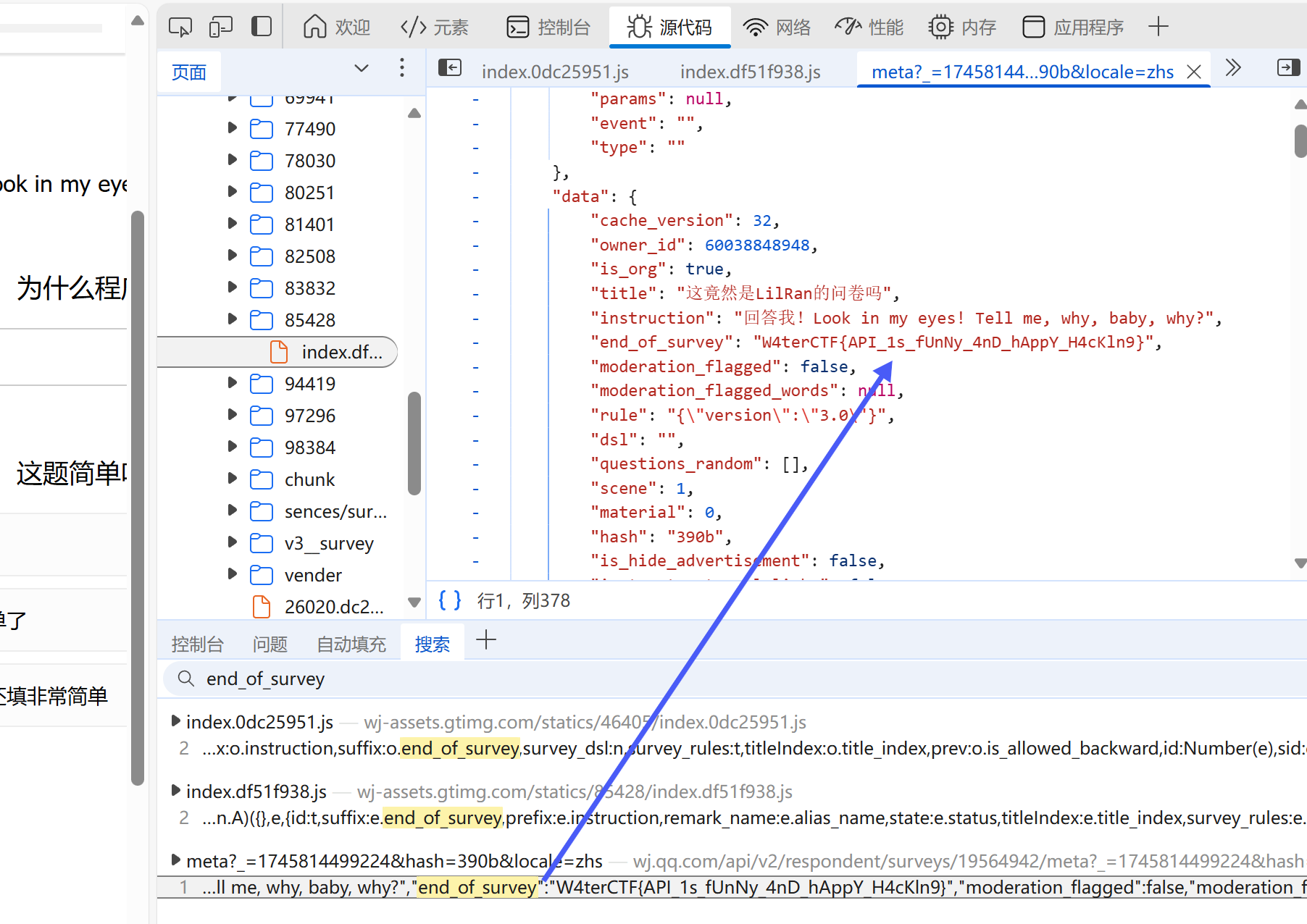
Task: Expand folder 78030
Action: pos(233,160)
